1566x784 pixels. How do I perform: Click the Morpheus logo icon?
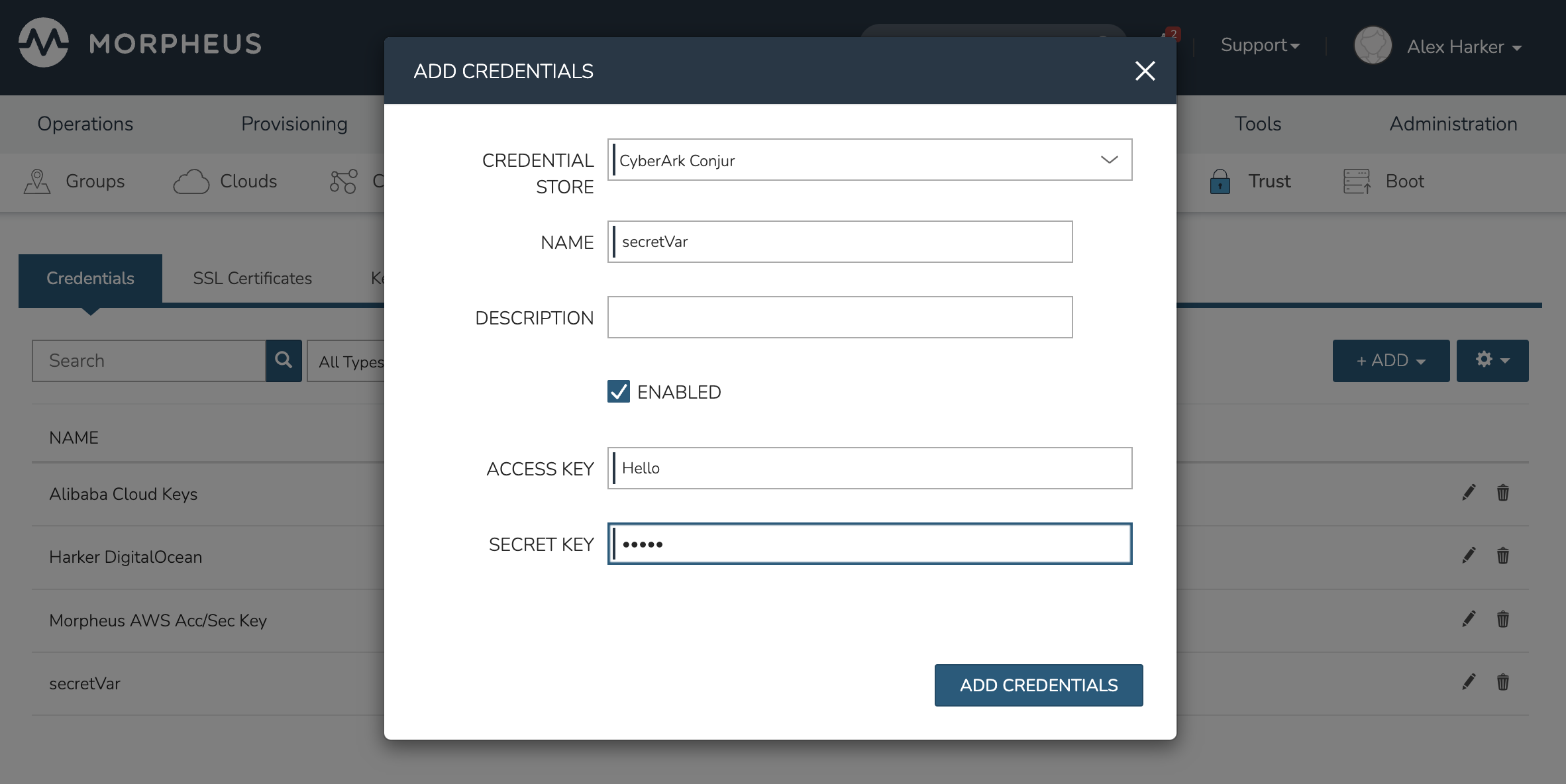[44, 43]
